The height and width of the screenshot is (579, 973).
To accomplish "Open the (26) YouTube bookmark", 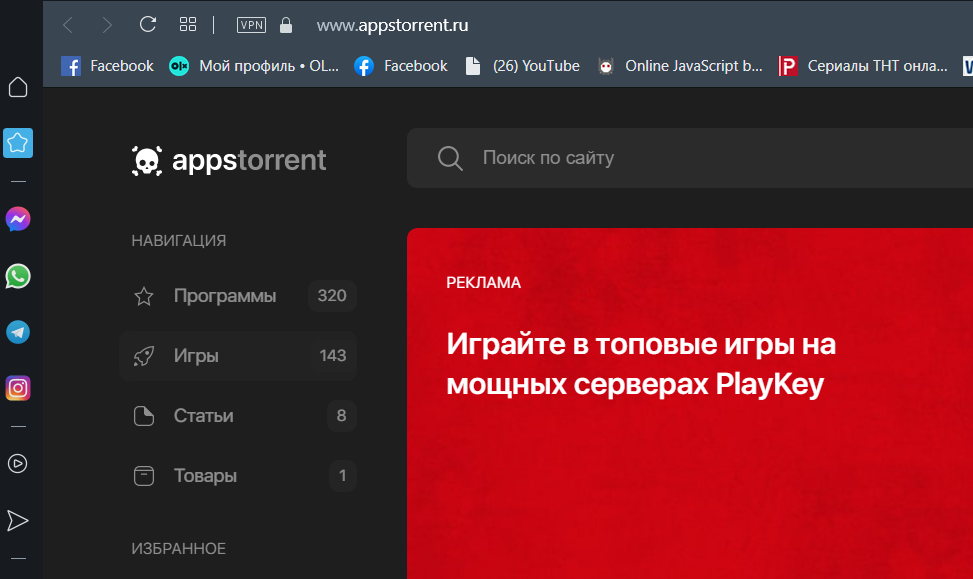I will click(x=522, y=66).
